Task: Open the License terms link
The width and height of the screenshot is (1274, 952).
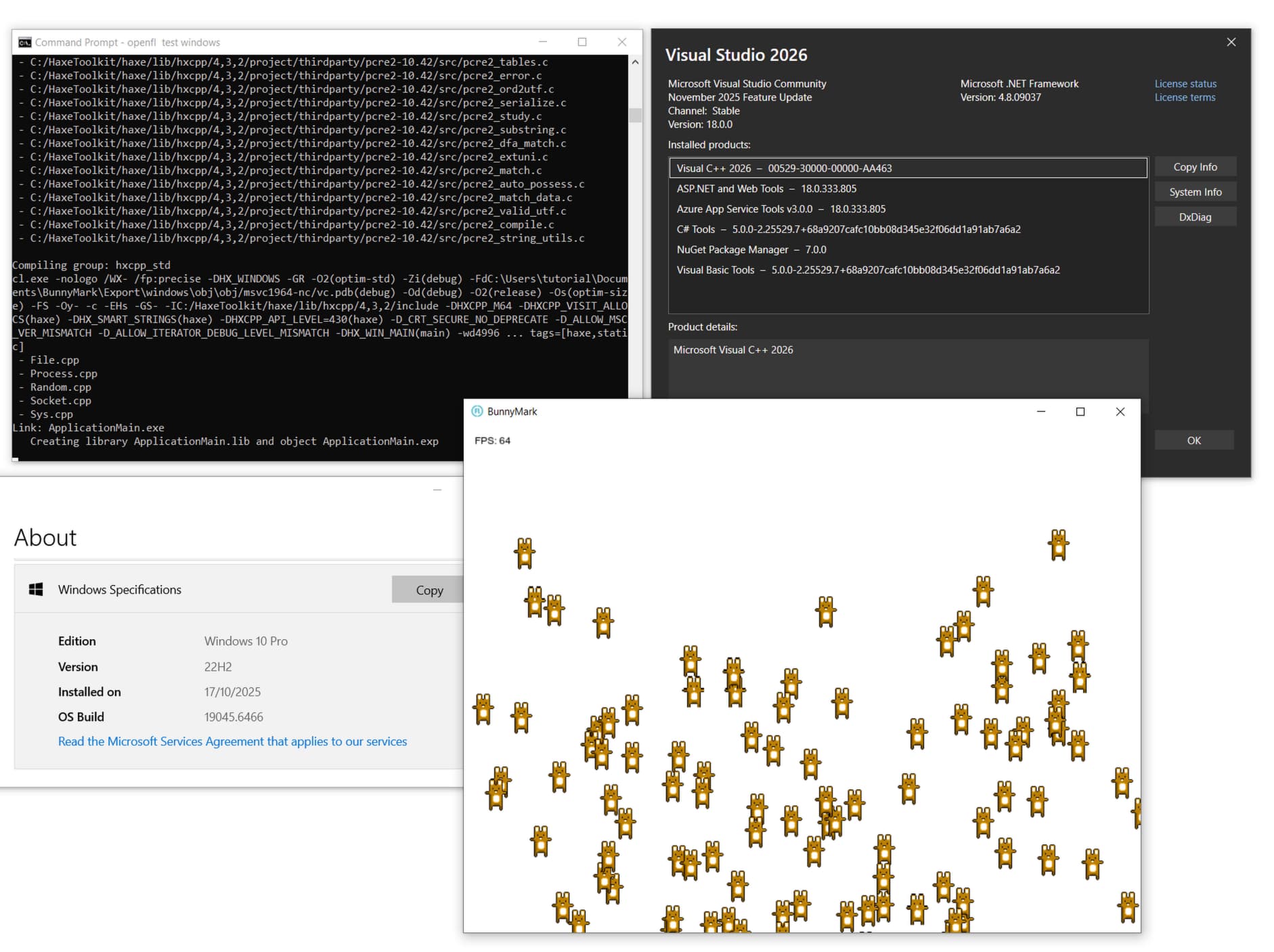Action: pos(1184,98)
